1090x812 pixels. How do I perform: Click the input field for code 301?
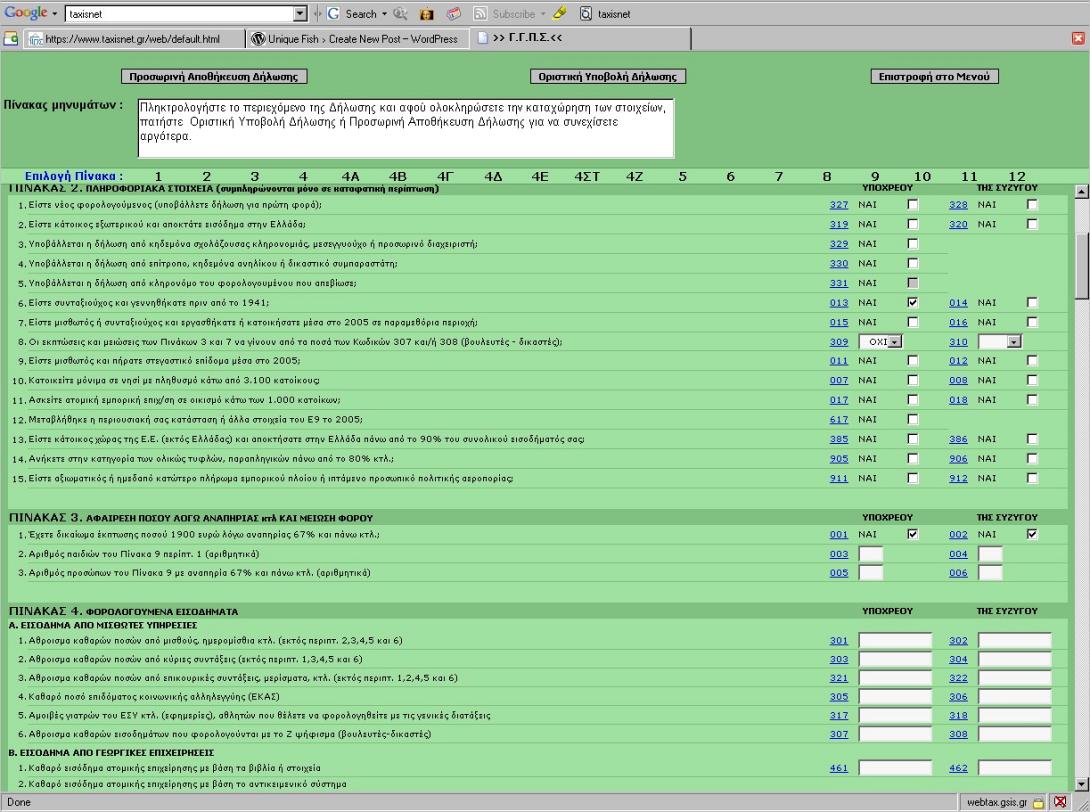coord(895,640)
